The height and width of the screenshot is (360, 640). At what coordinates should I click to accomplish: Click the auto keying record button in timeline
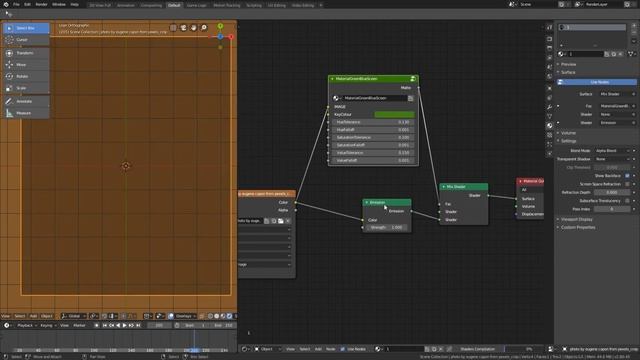tap(96, 325)
